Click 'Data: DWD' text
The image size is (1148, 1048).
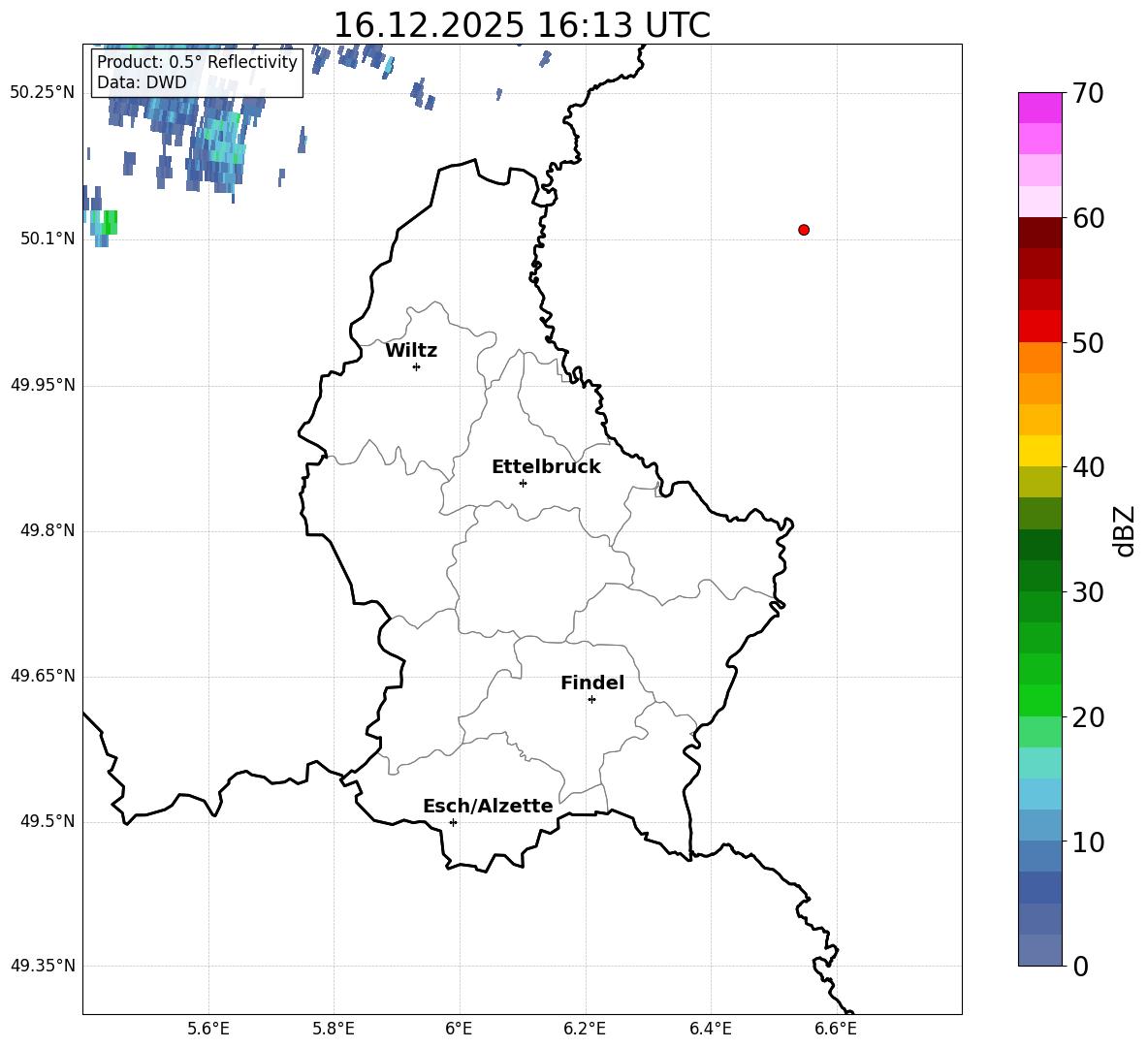142,82
